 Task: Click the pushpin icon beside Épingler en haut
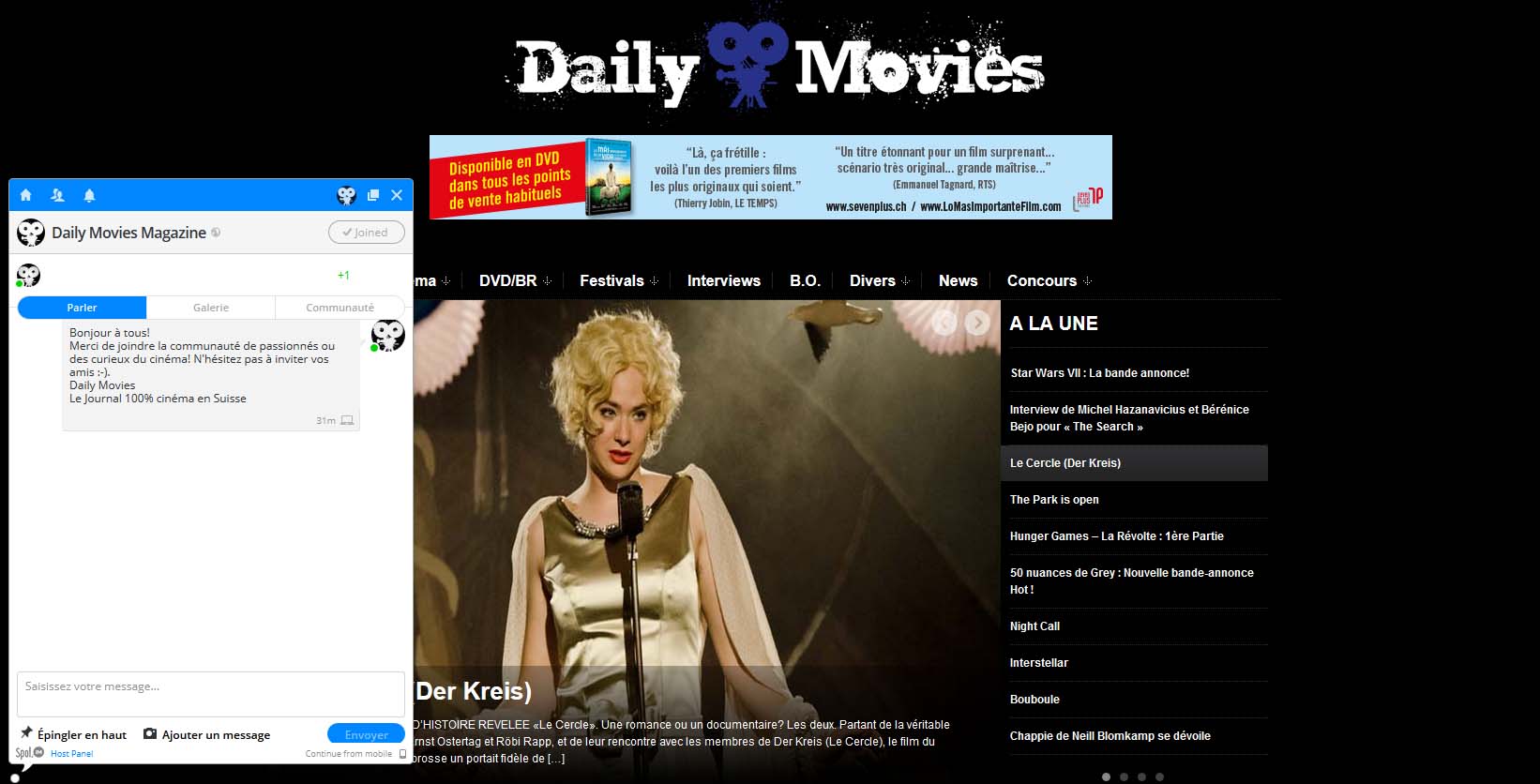pos(26,733)
